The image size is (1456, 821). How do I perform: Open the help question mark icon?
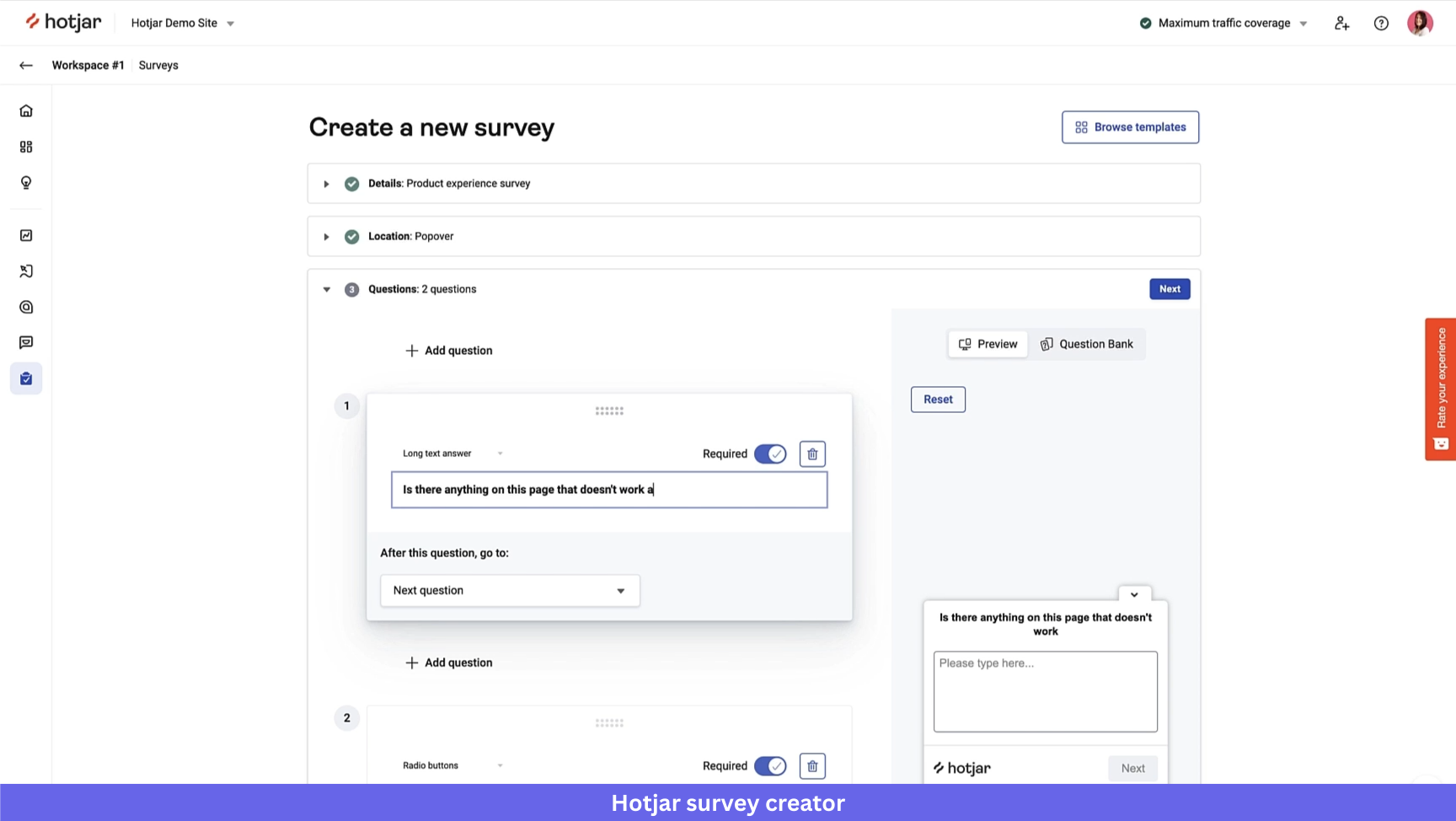(x=1381, y=23)
